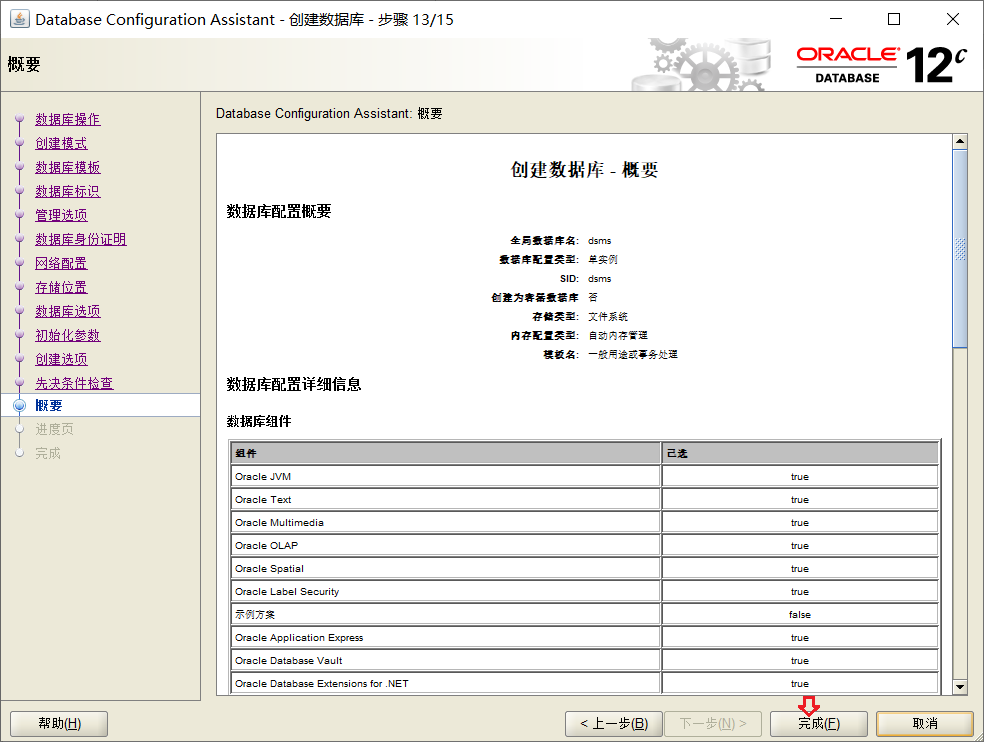984x742 pixels.
Task: Minimize the Database Configuration Assistant window
Action: point(836,19)
